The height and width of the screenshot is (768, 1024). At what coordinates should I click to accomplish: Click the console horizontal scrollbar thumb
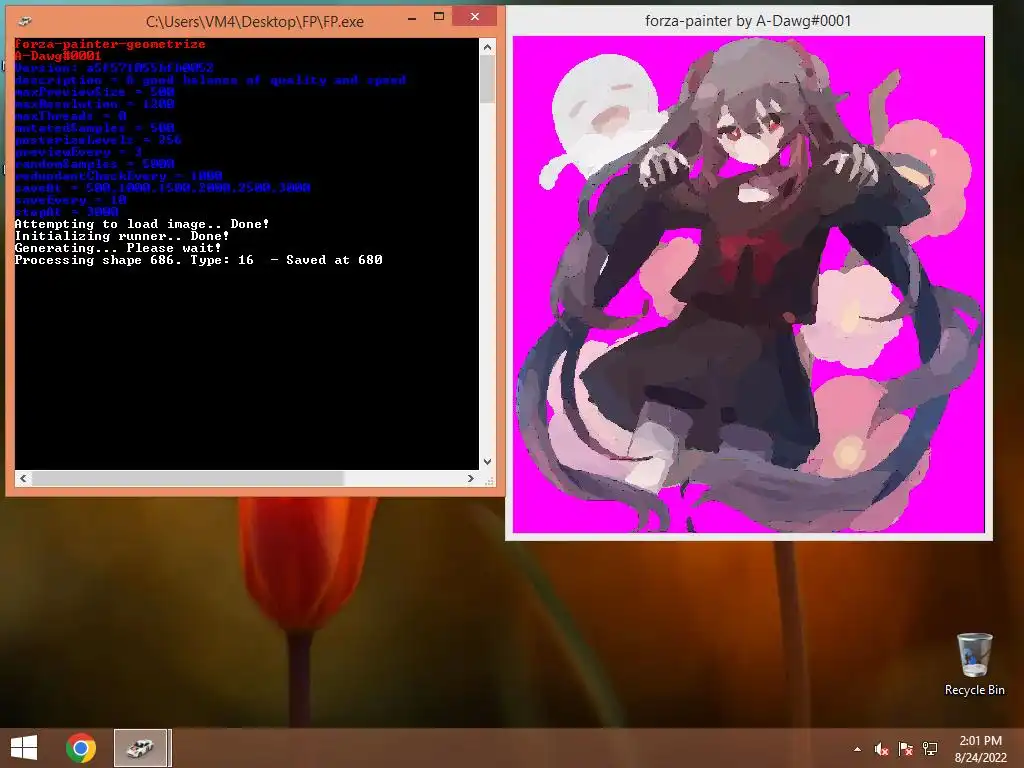(188, 478)
